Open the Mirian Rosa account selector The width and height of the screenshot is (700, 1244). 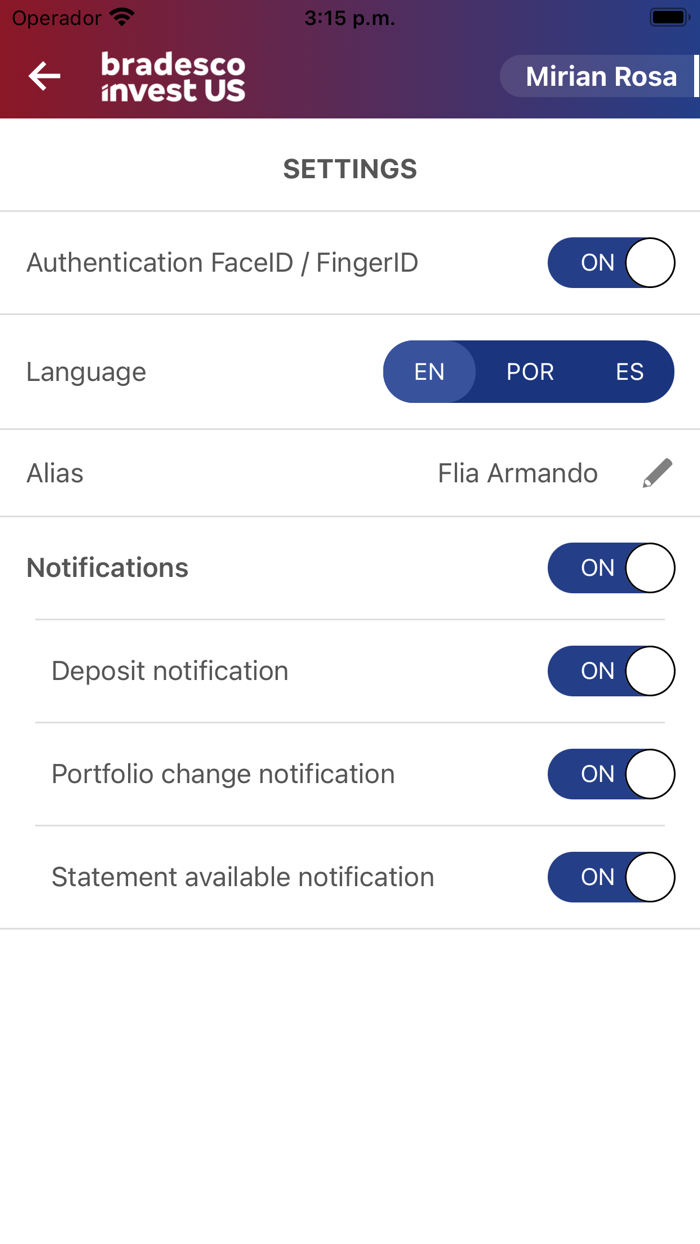coord(599,77)
